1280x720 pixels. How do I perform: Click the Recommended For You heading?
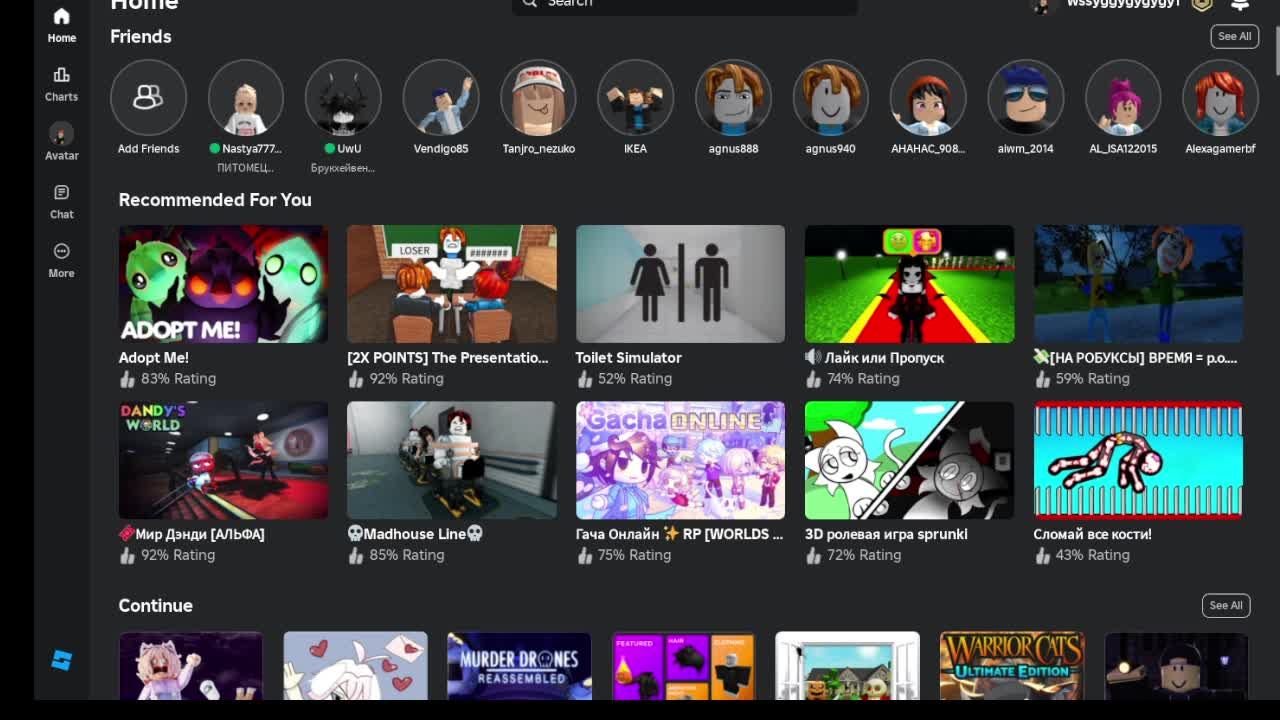pyautogui.click(x=215, y=200)
